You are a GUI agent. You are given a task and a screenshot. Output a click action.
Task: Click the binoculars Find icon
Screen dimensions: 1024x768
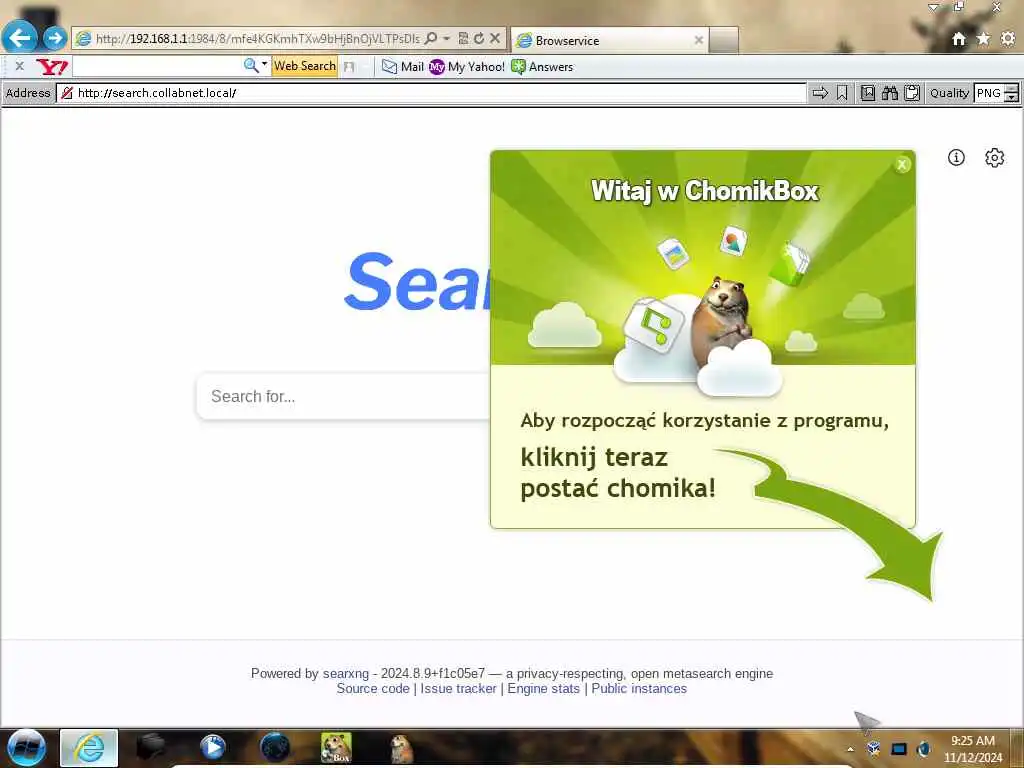coord(889,93)
